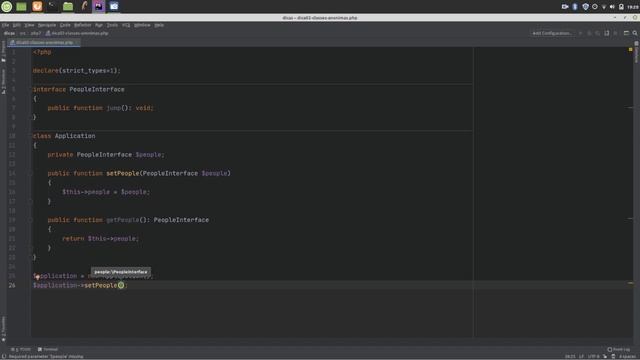Open the Window menu
Screen dimensions: 640x360
142,25
